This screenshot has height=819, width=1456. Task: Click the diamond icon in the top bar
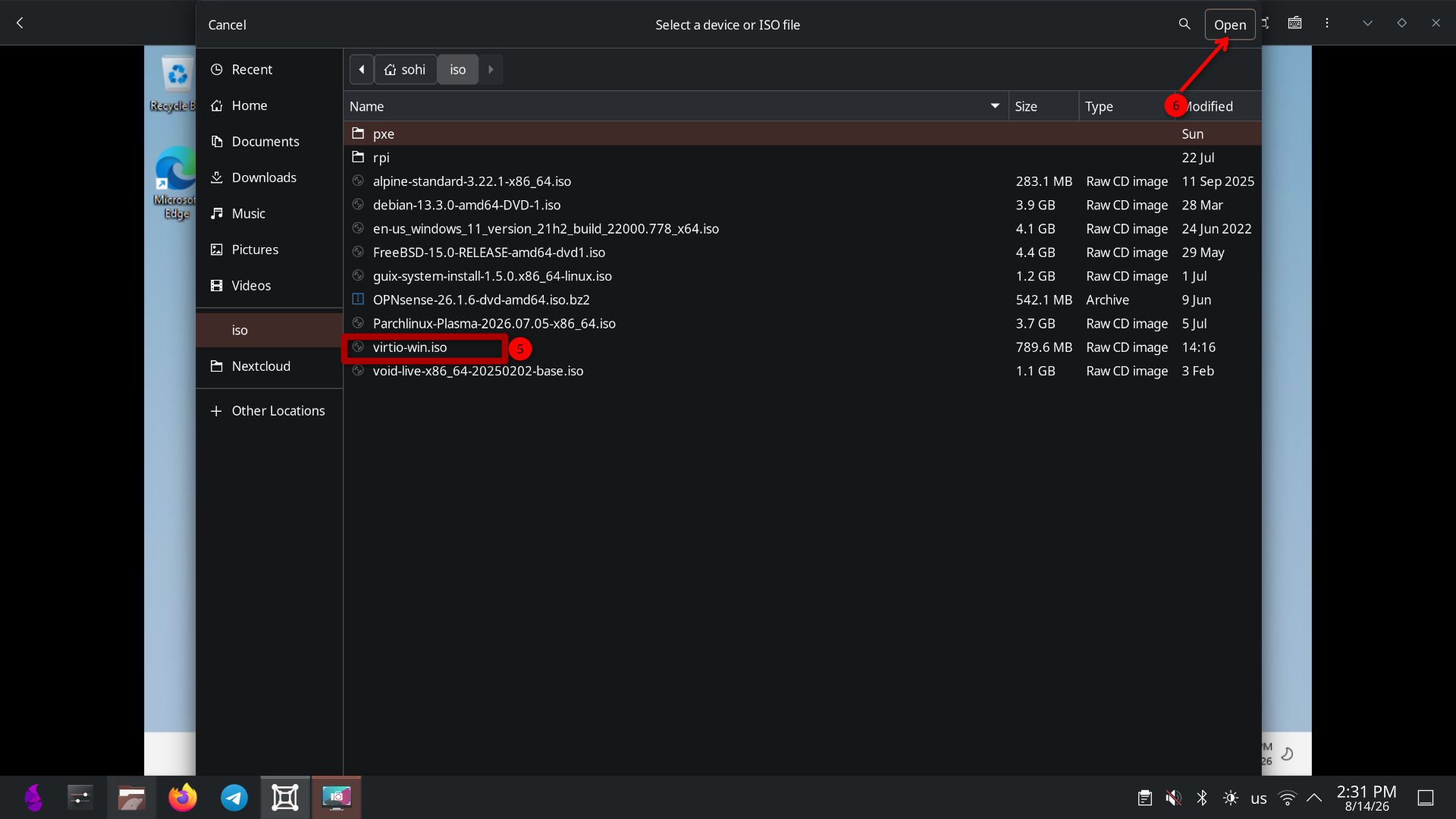tap(1402, 23)
